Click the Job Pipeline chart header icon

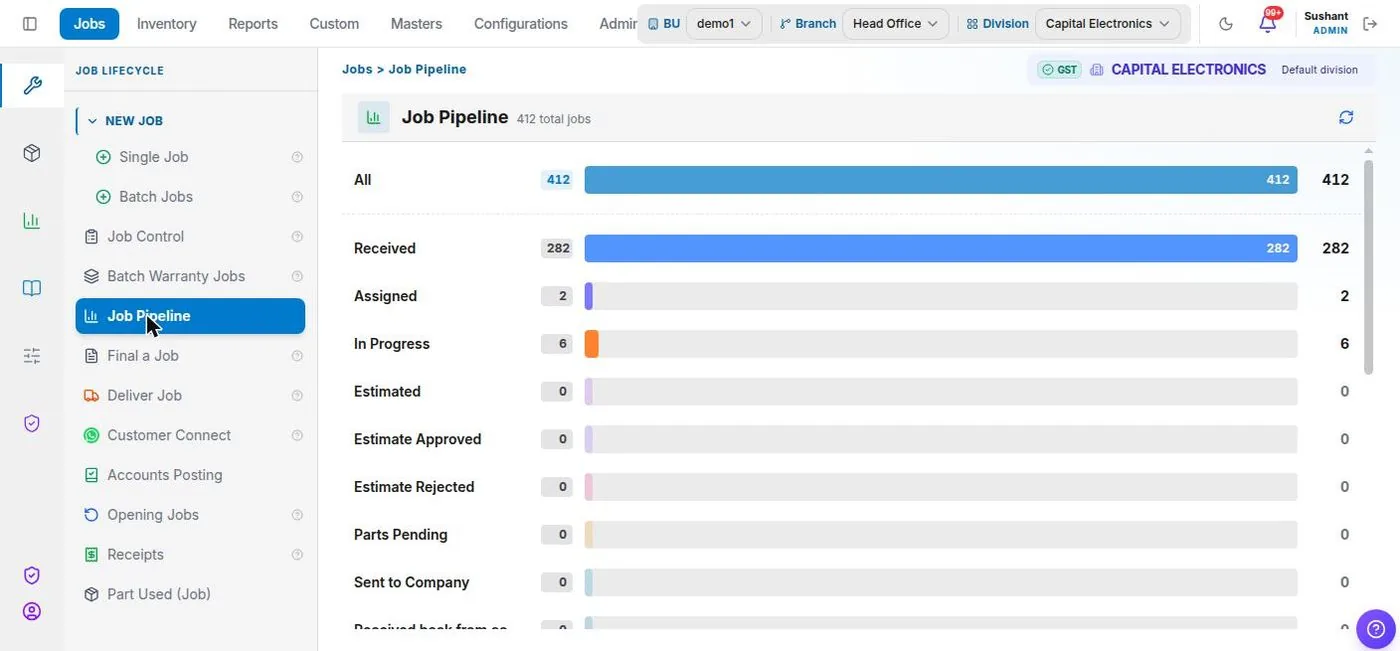[x=374, y=117]
